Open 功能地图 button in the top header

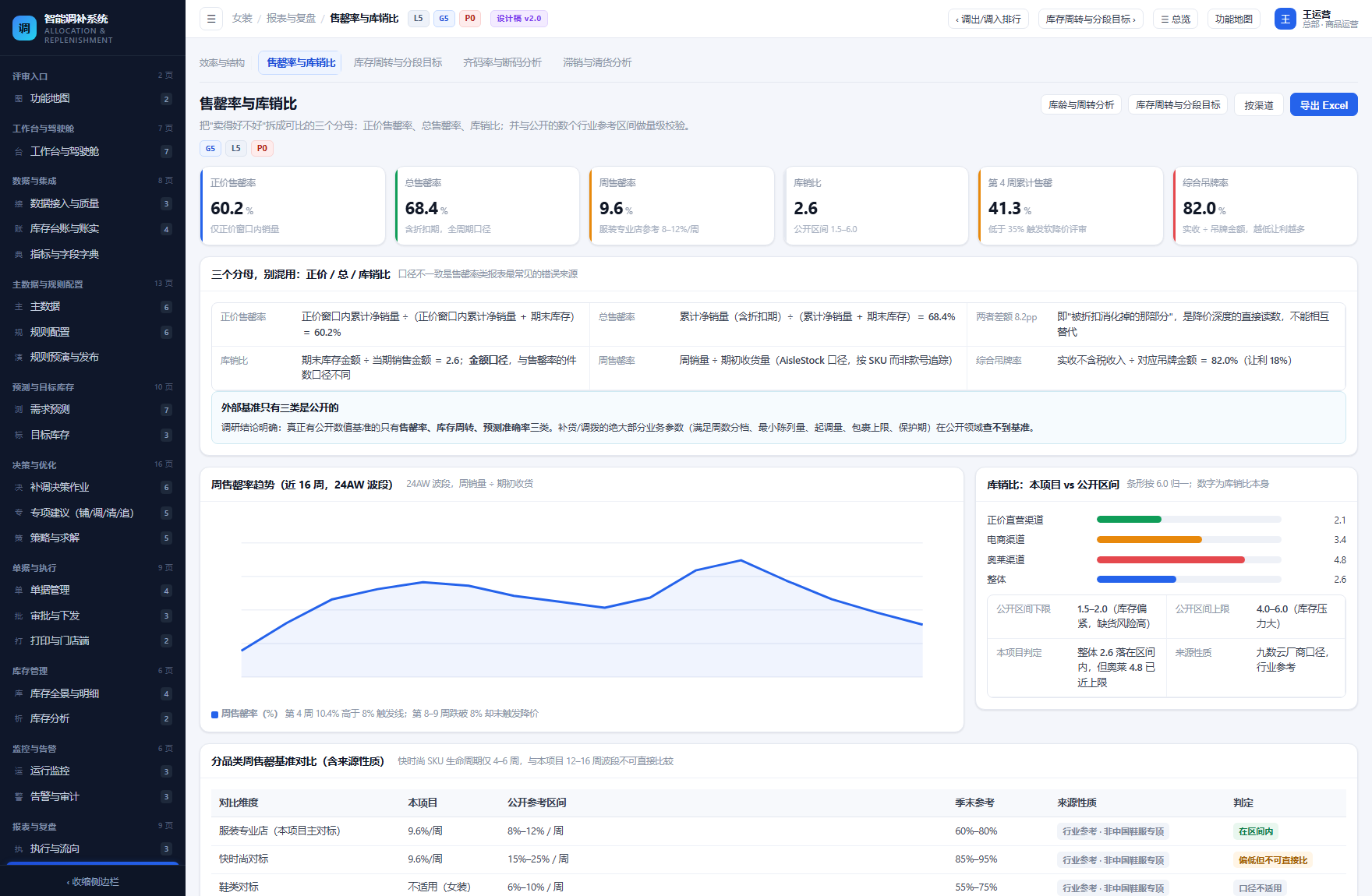tap(1234, 19)
